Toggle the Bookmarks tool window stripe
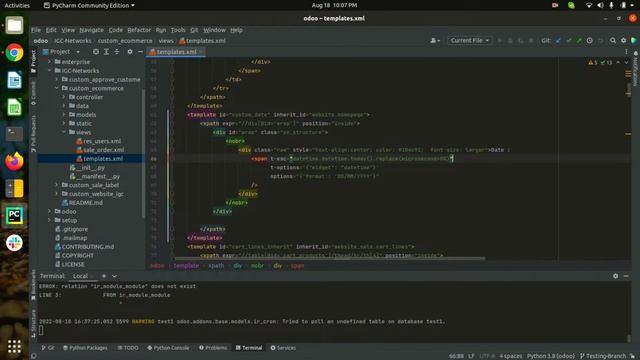 (x=33, y=284)
